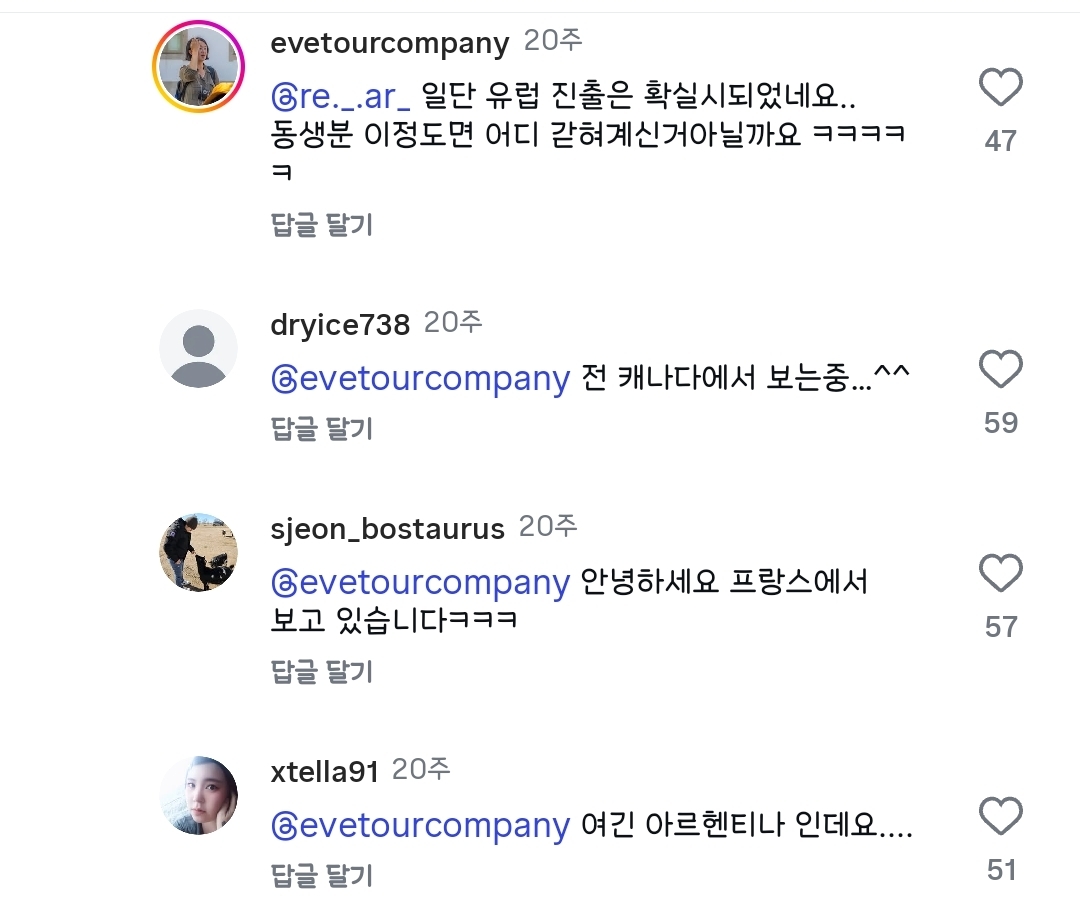This screenshot has height=920, width=1080.
Task: Tap the 47 like count on the first comment
Action: click(1000, 141)
